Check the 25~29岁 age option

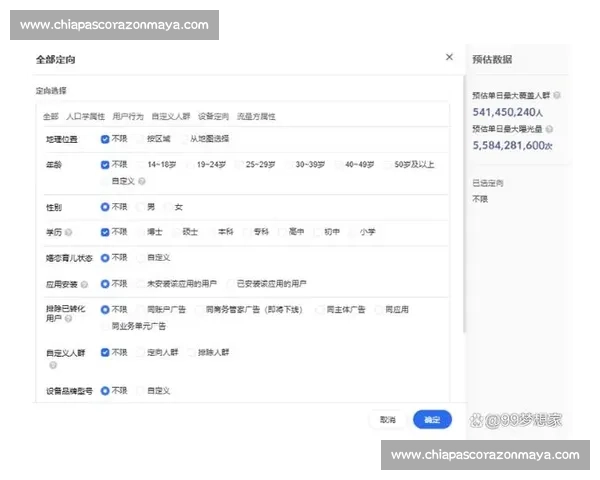[x=239, y=165]
